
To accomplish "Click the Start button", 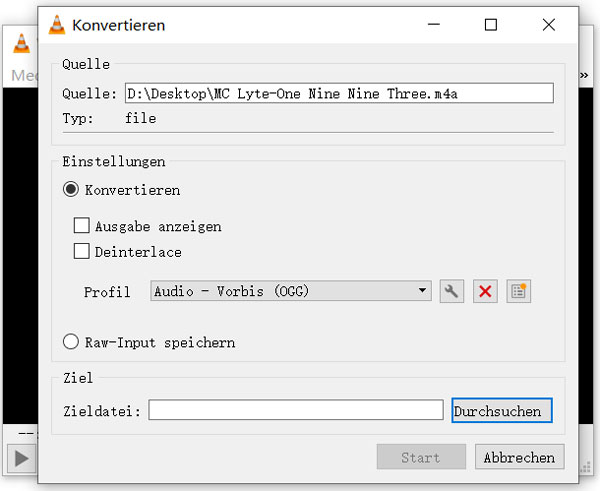I will [420, 457].
